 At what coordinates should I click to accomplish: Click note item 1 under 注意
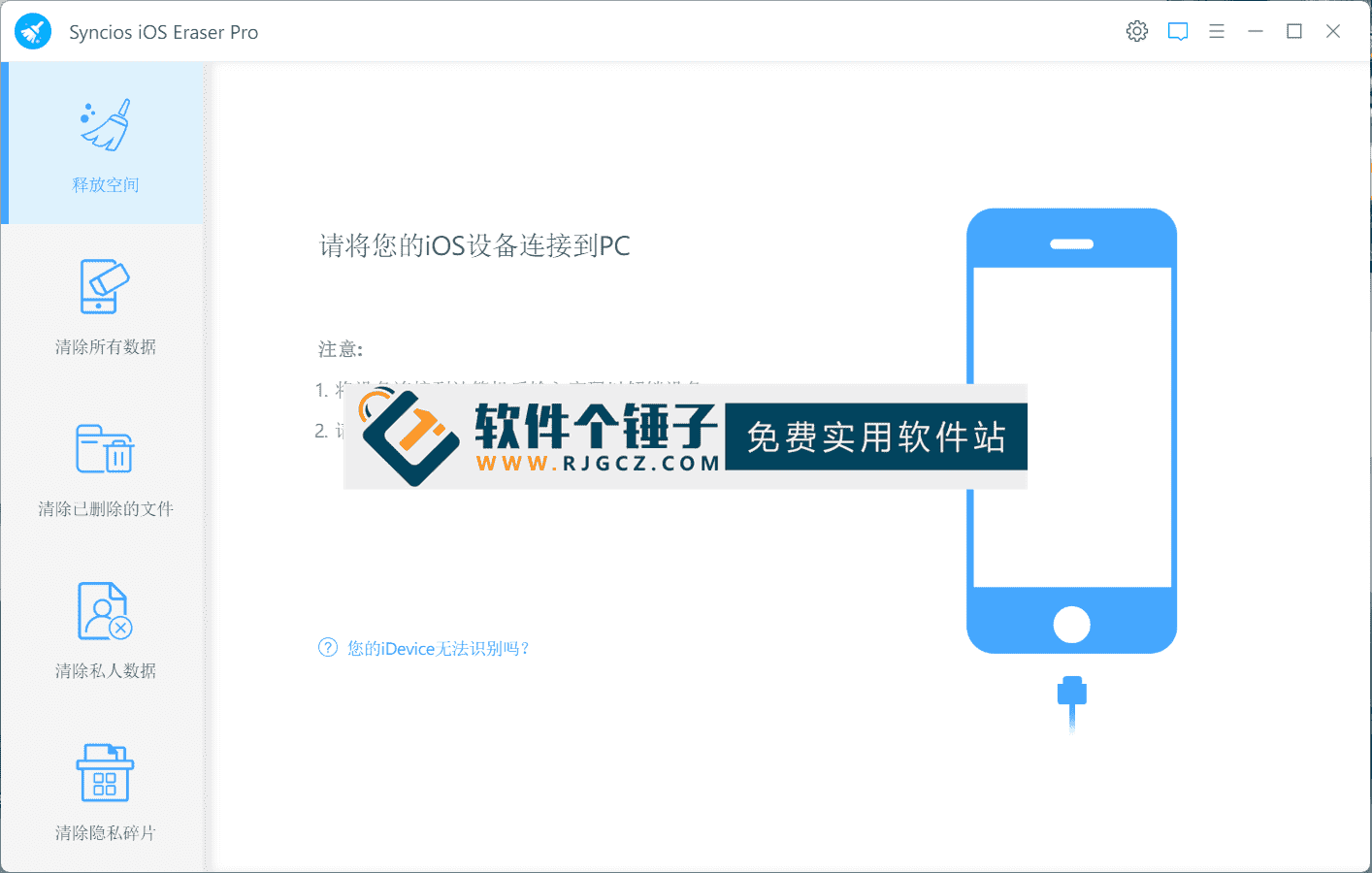pos(388,389)
